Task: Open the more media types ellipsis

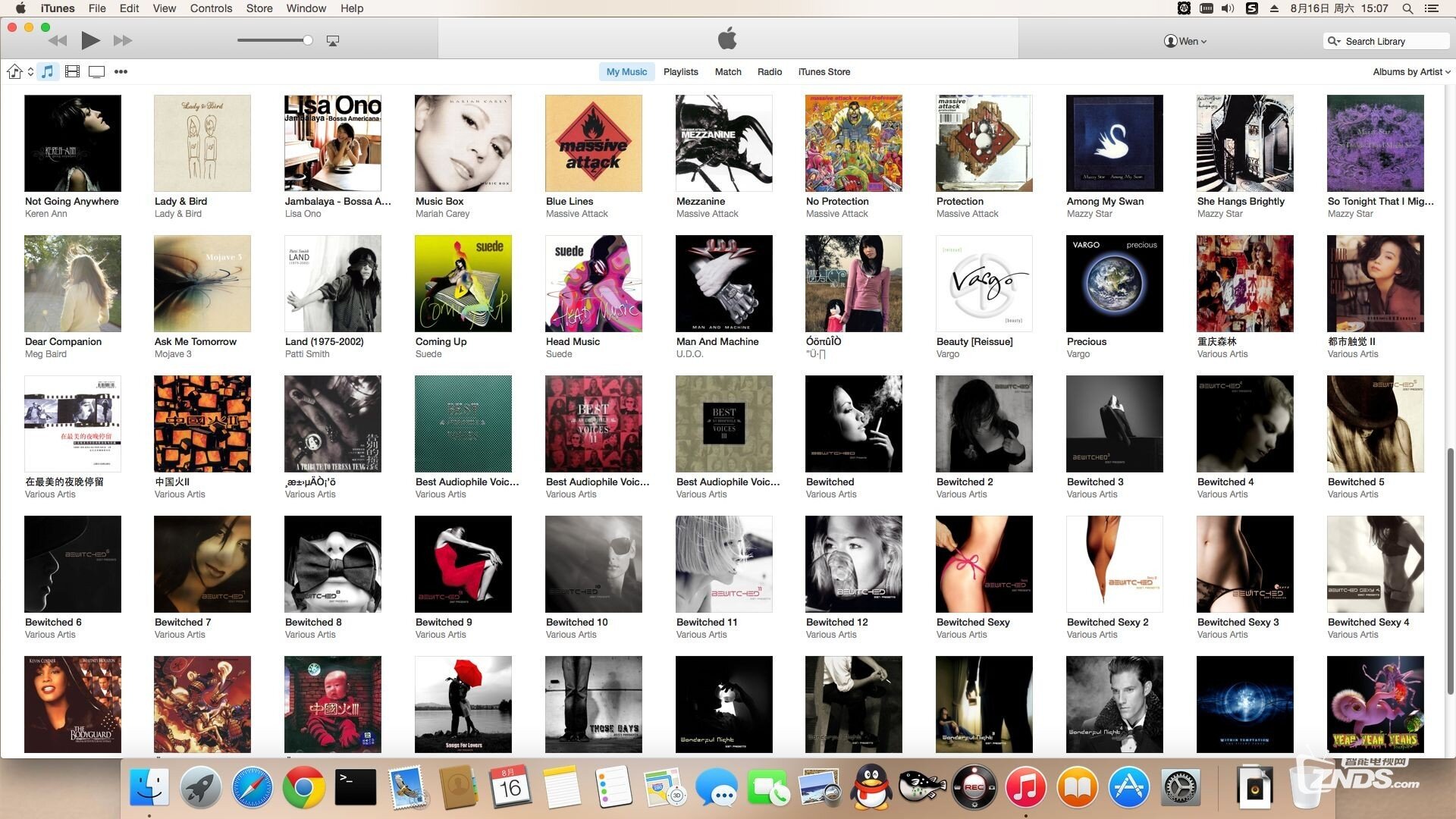Action: coord(121,71)
